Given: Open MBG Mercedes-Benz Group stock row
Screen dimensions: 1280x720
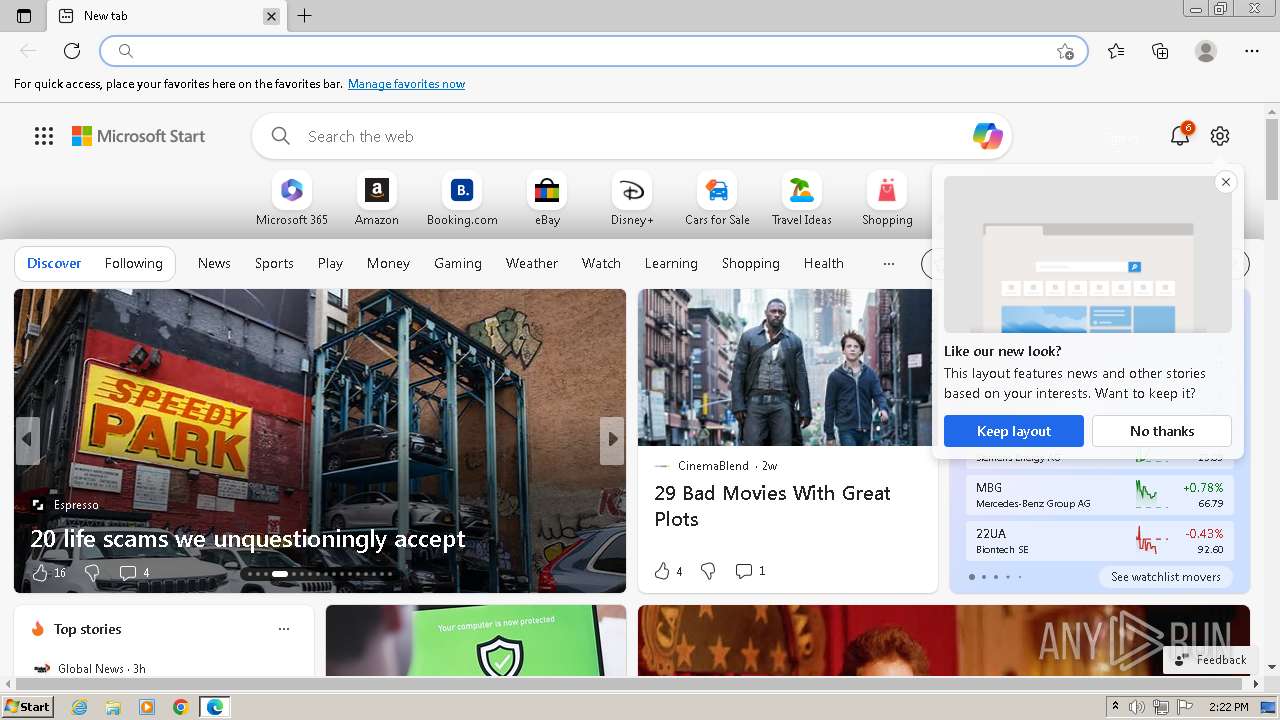Looking at the screenshot, I should 1099,495.
